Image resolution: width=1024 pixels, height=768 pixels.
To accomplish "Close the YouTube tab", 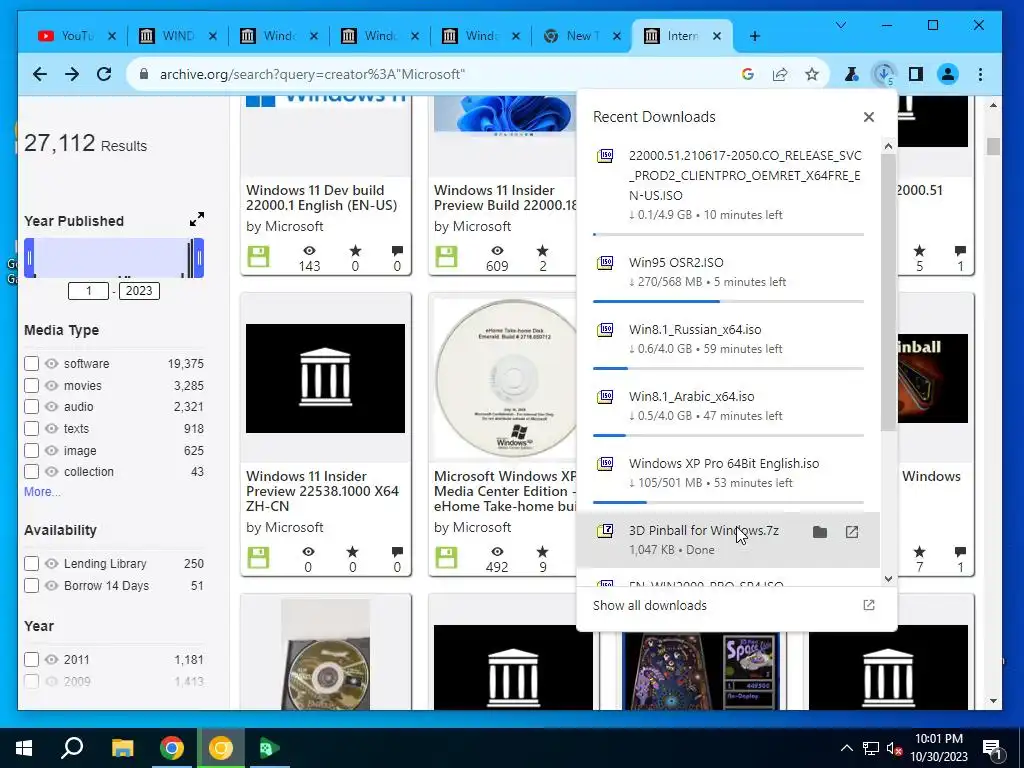I will (112, 36).
